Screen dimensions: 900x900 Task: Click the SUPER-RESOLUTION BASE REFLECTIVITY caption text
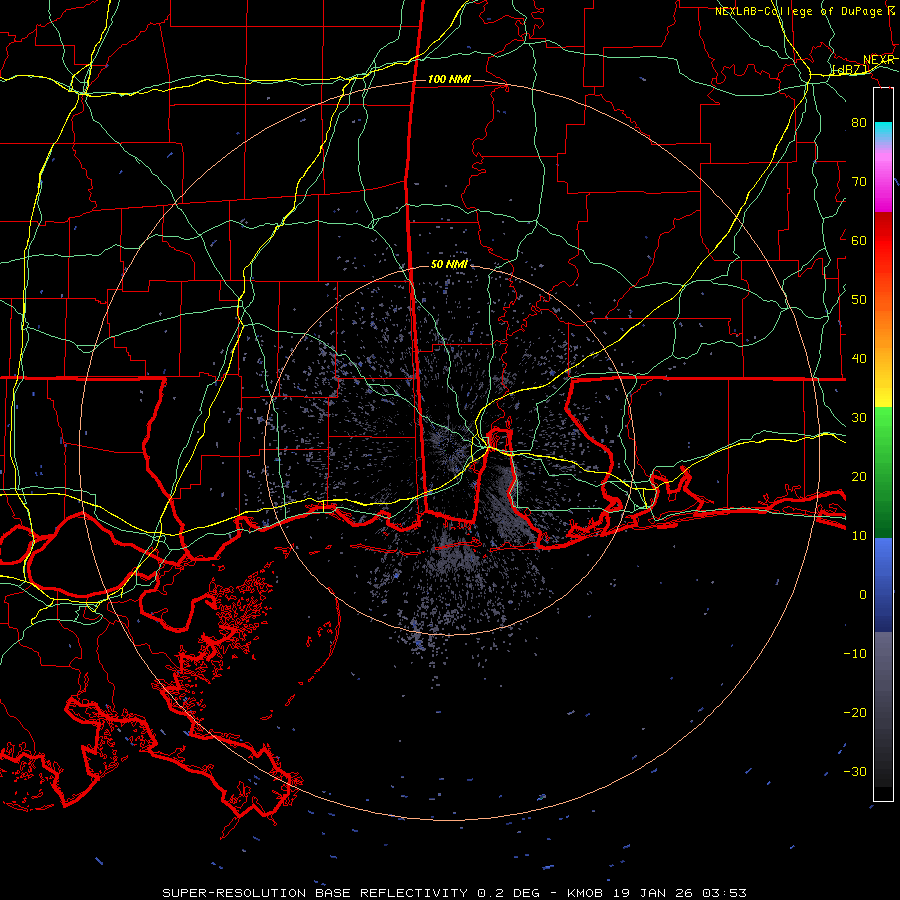(315, 893)
